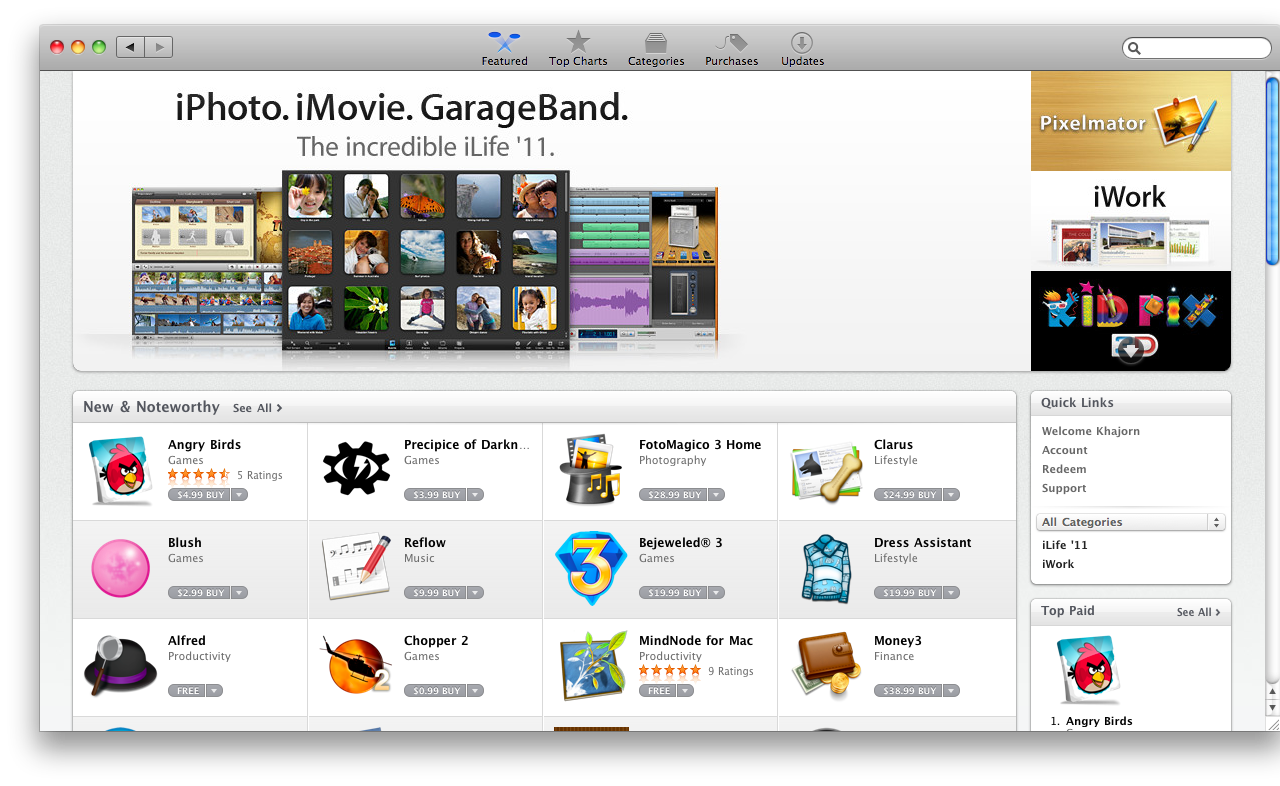Open Welcome Khajorn quick link
This screenshot has width=1280, height=786.
pos(1091,431)
